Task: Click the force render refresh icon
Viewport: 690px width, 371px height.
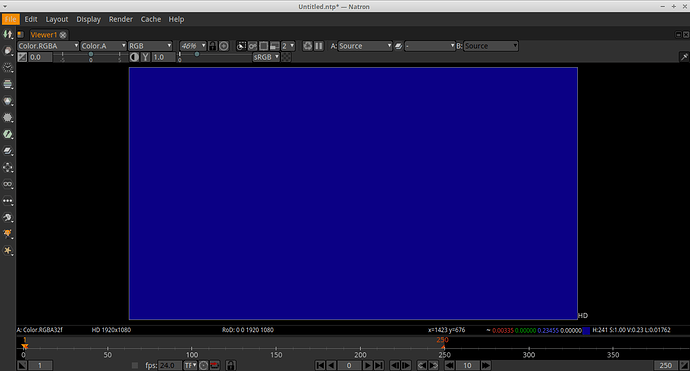Action: 308,46
